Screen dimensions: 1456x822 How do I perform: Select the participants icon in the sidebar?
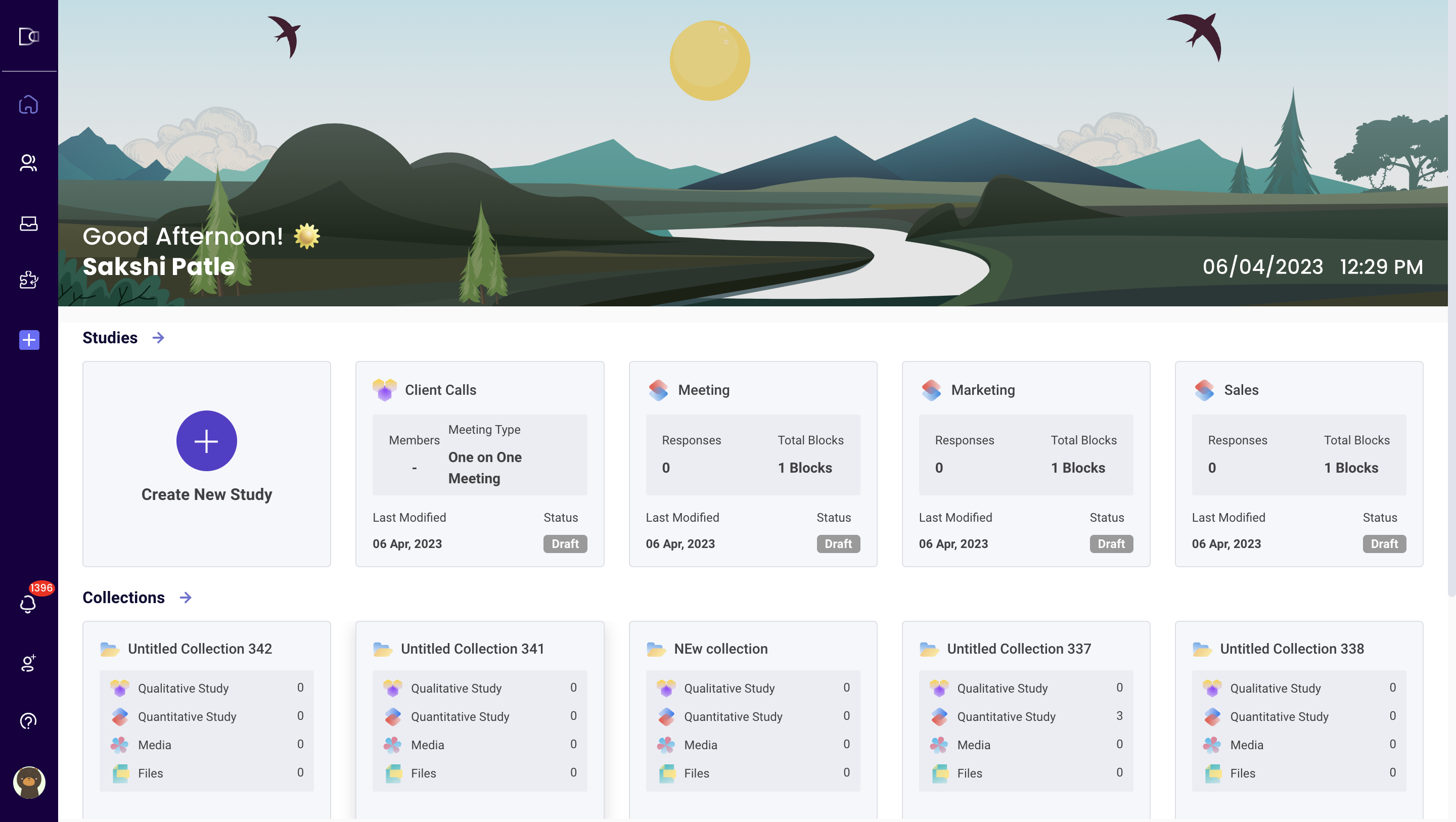coord(28,163)
